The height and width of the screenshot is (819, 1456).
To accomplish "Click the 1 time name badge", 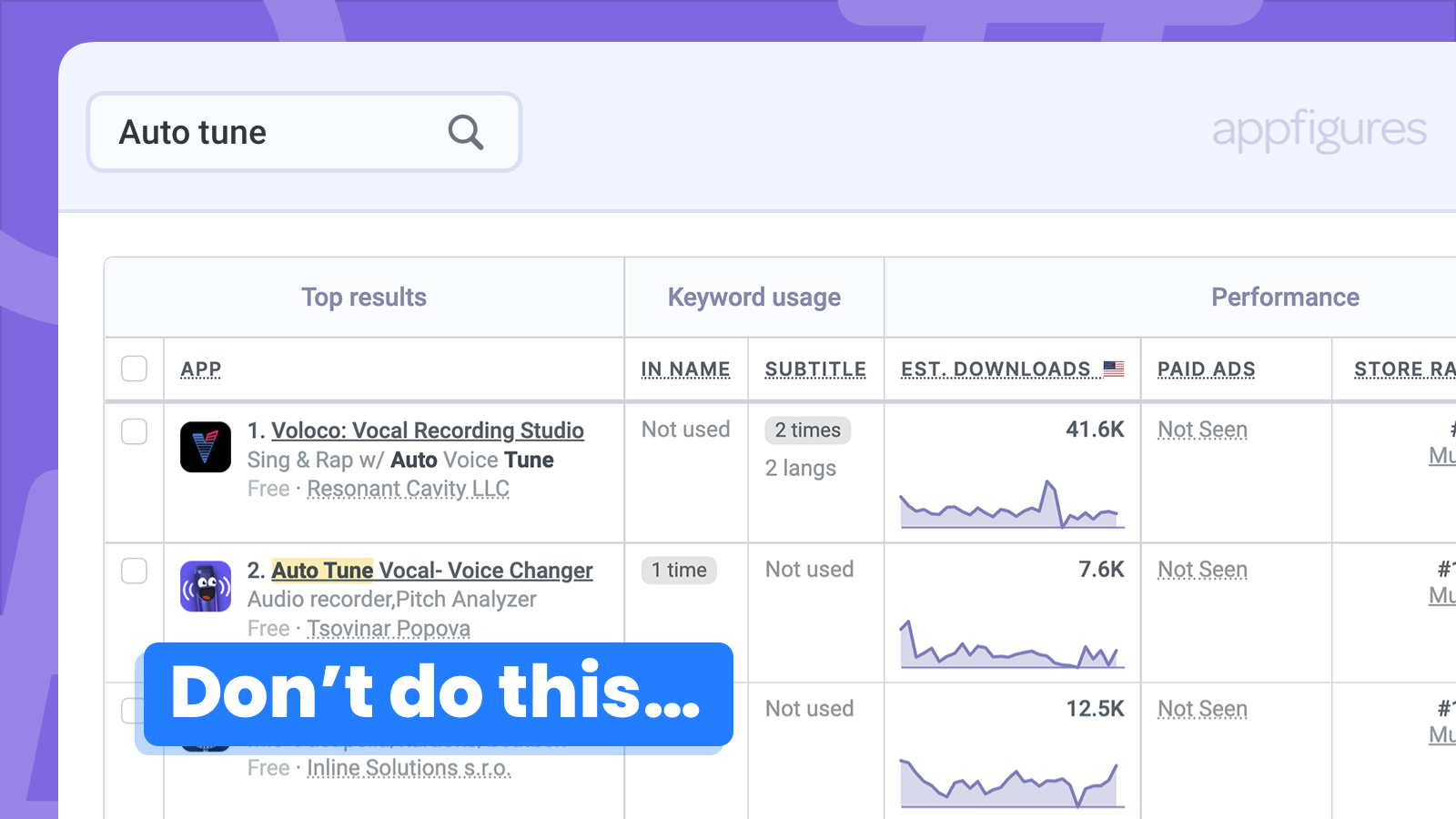I will tap(679, 571).
